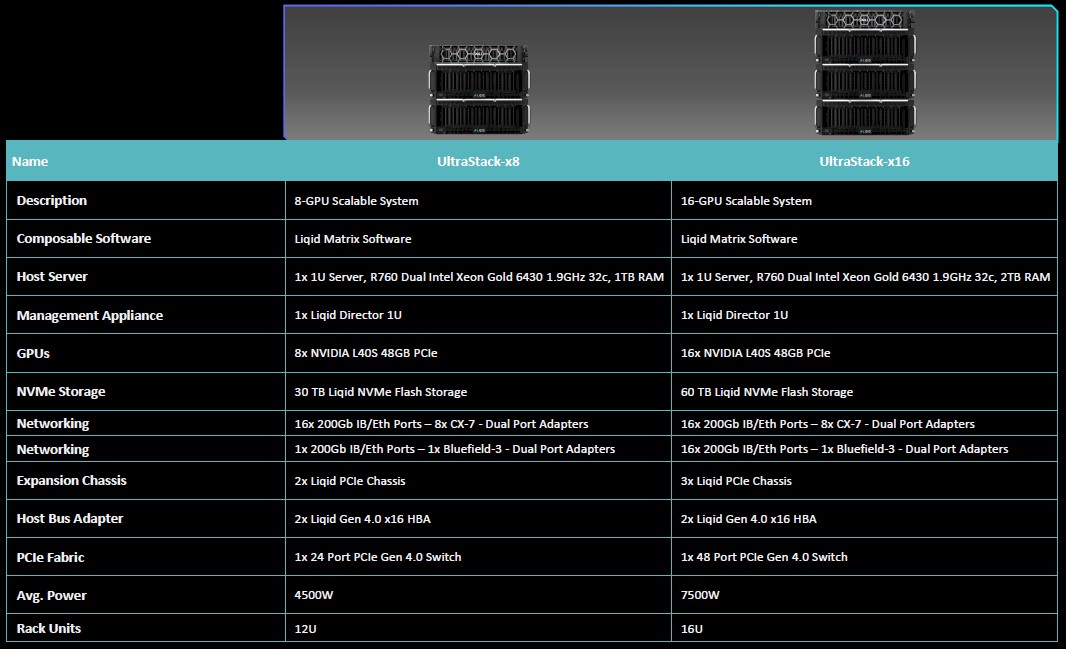This screenshot has height=649, width=1066.
Task: Click the Name header cell
Action: point(32,161)
